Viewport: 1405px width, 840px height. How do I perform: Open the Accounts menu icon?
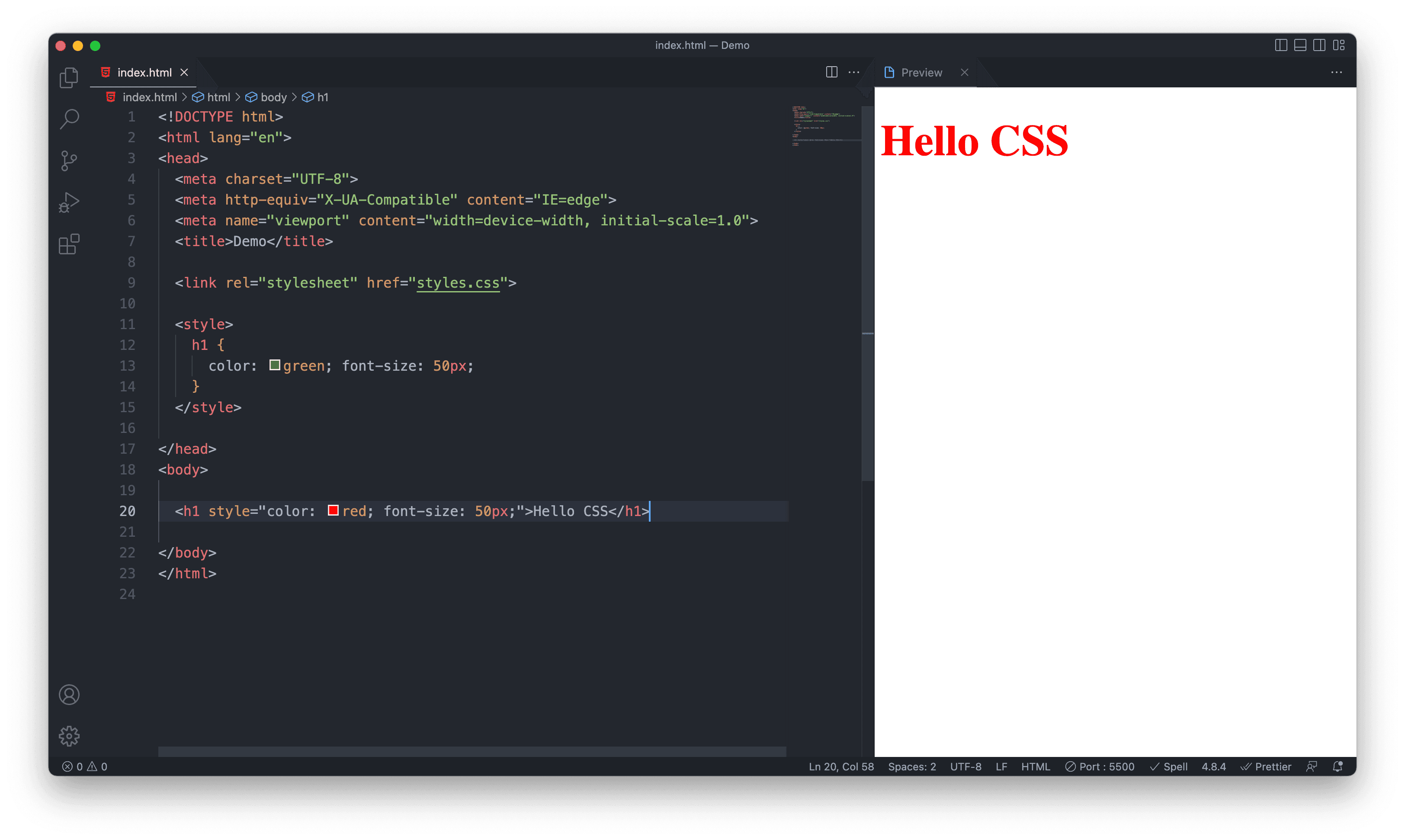pos(69,695)
